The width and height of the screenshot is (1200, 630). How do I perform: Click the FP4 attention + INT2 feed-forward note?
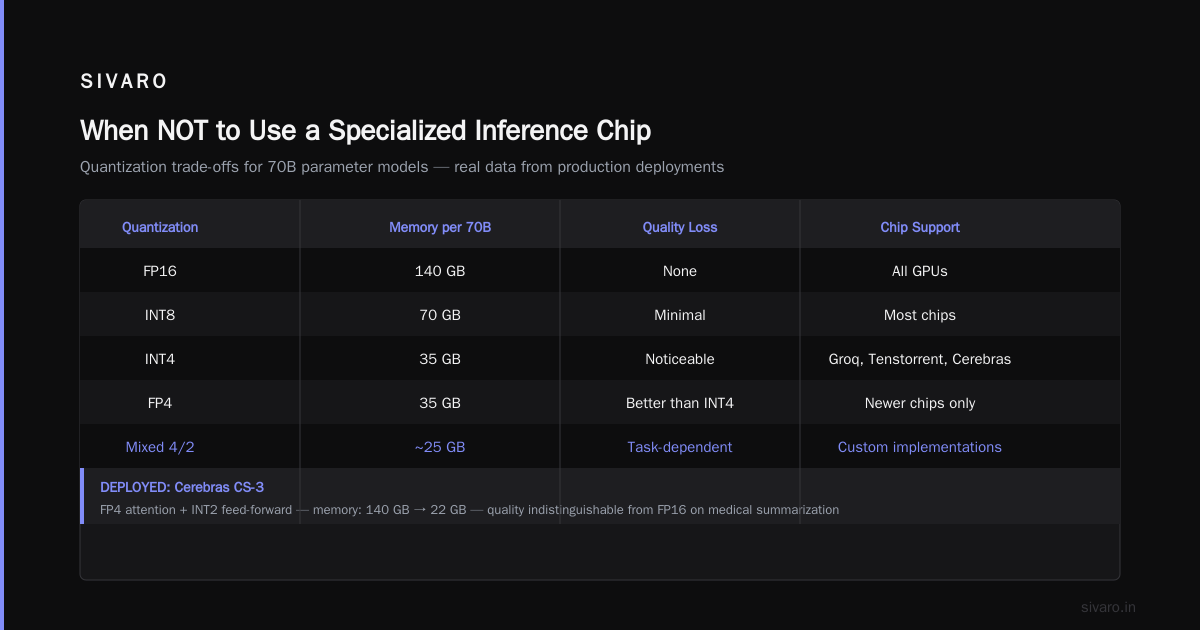(x=469, y=510)
